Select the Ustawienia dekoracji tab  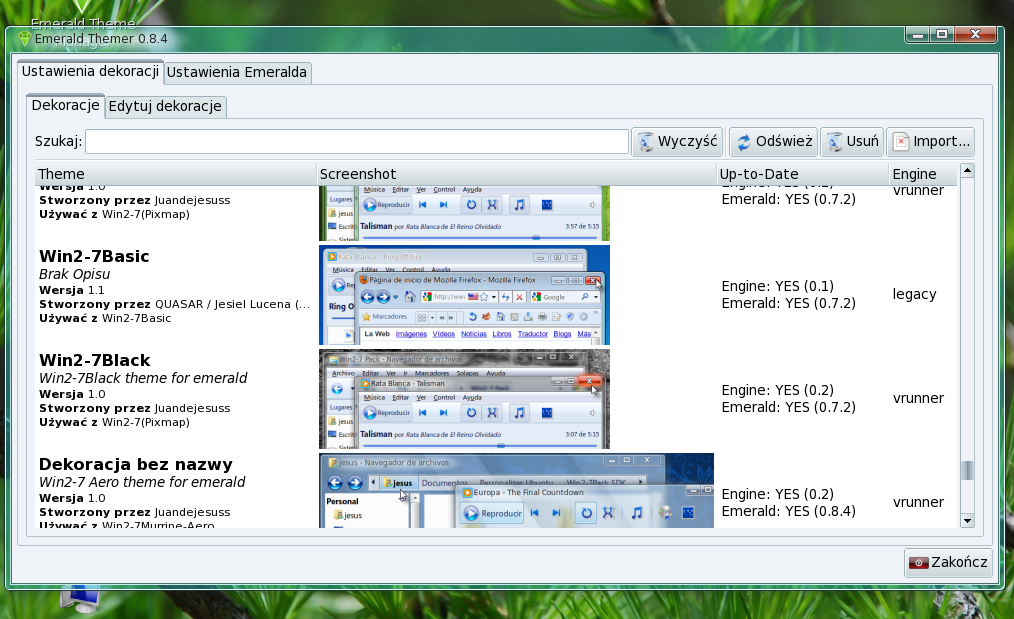click(90, 72)
